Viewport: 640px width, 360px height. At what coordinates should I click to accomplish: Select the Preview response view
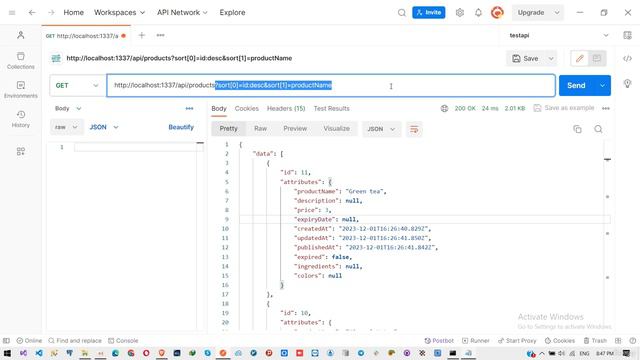point(295,129)
